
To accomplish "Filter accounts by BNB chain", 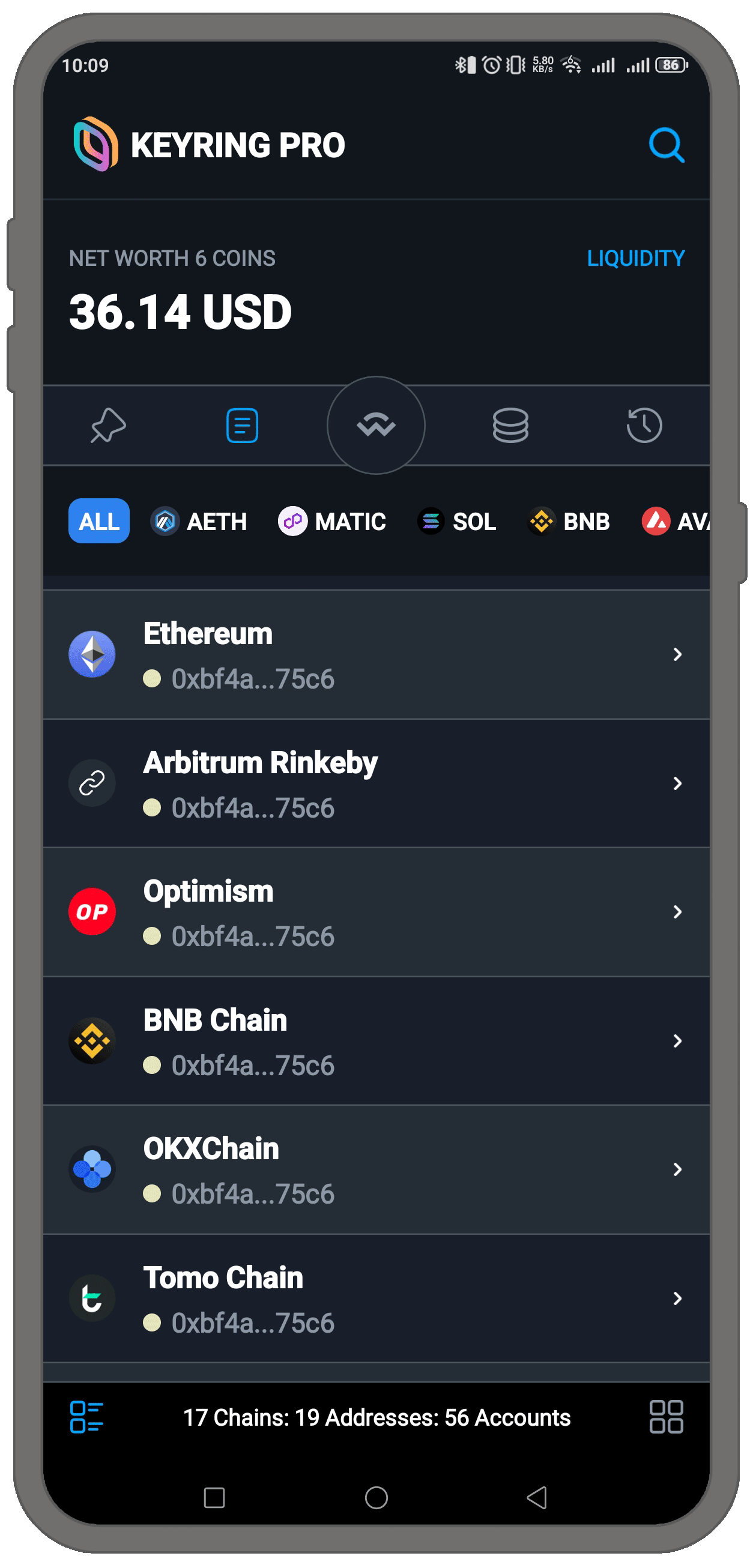I will (569, 521).
